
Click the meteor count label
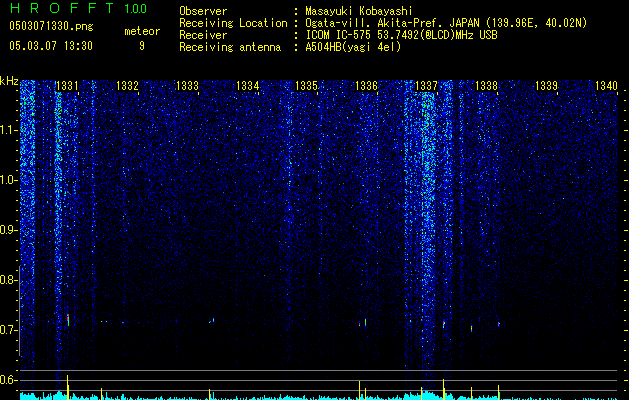(142, 31)
